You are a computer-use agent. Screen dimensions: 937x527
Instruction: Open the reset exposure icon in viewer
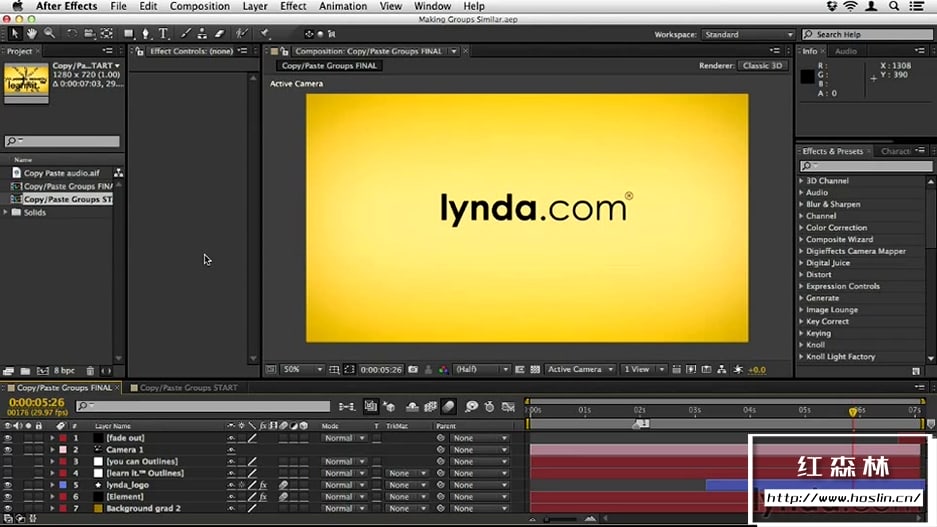[x=738, y=370]
